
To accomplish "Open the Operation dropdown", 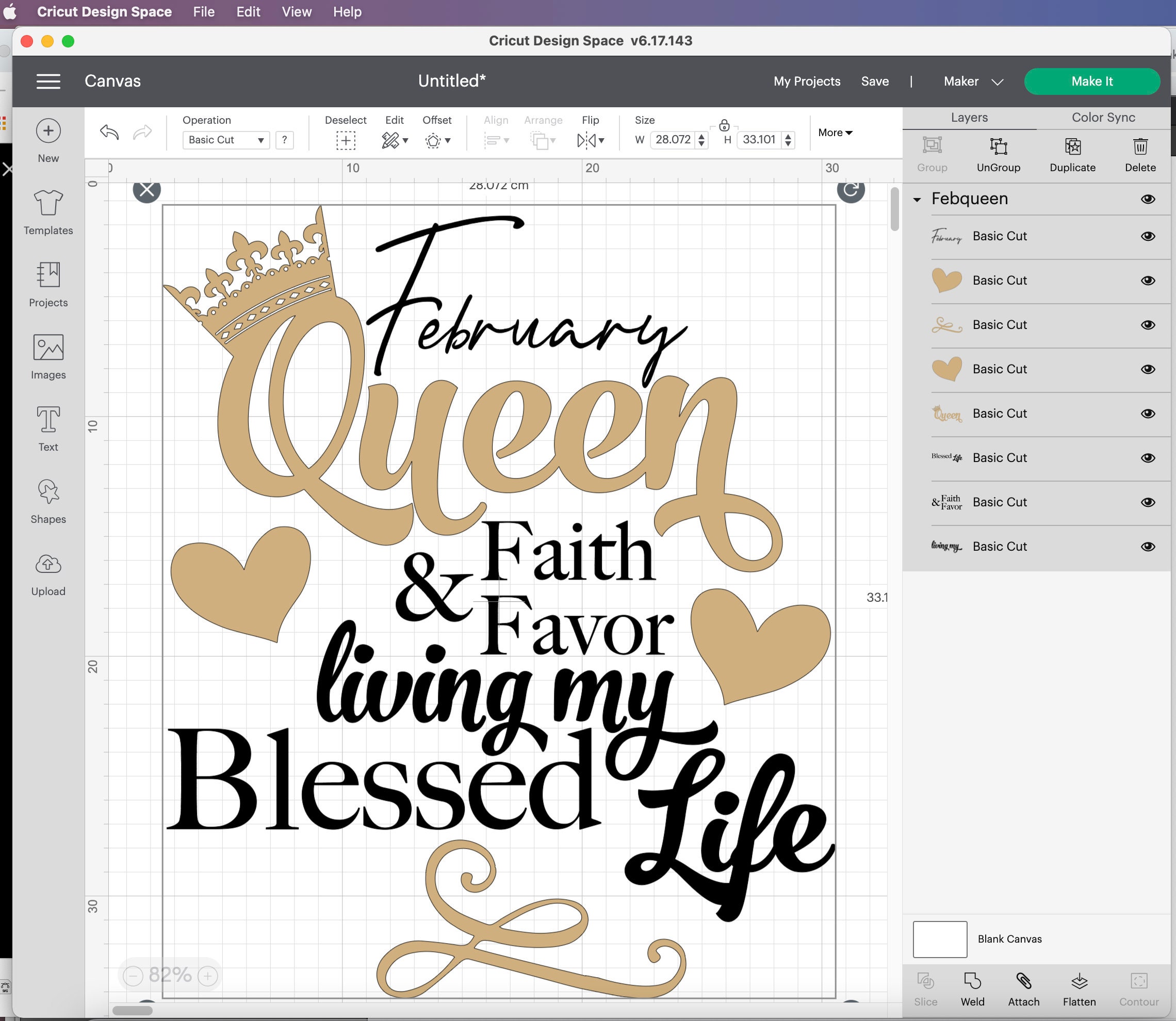I will click(x=225, y=140).
